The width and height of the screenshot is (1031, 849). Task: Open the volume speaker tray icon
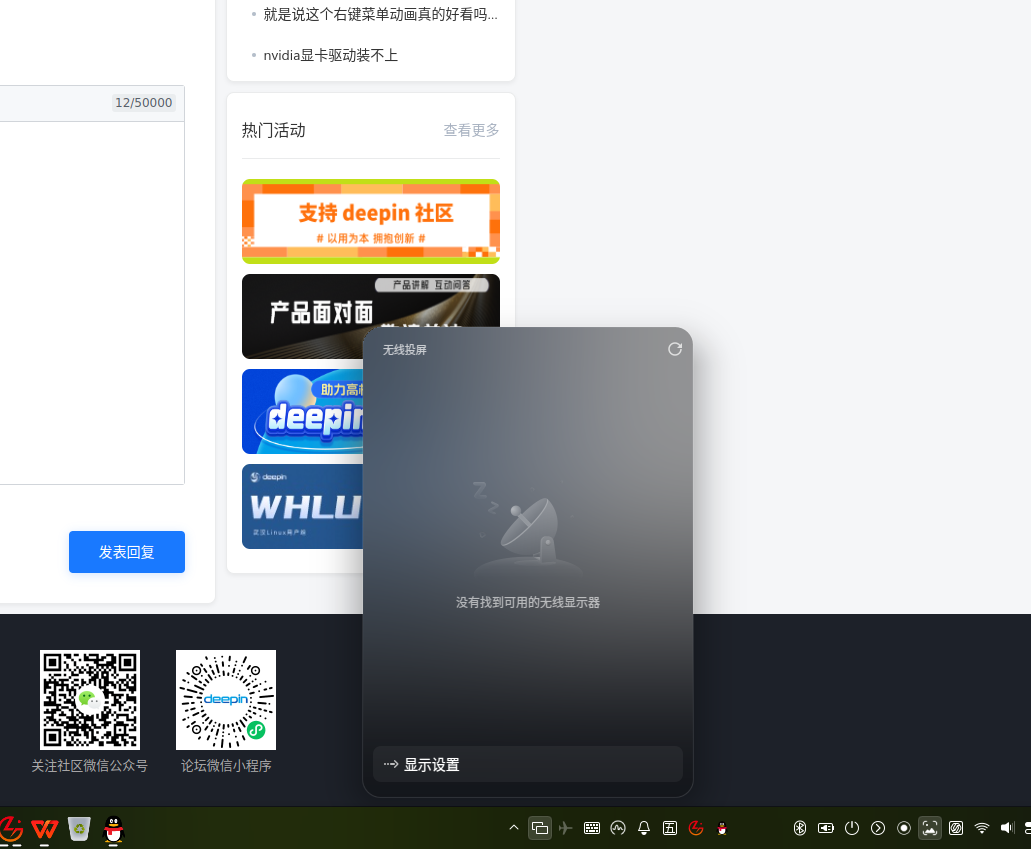click(1007, 828)
